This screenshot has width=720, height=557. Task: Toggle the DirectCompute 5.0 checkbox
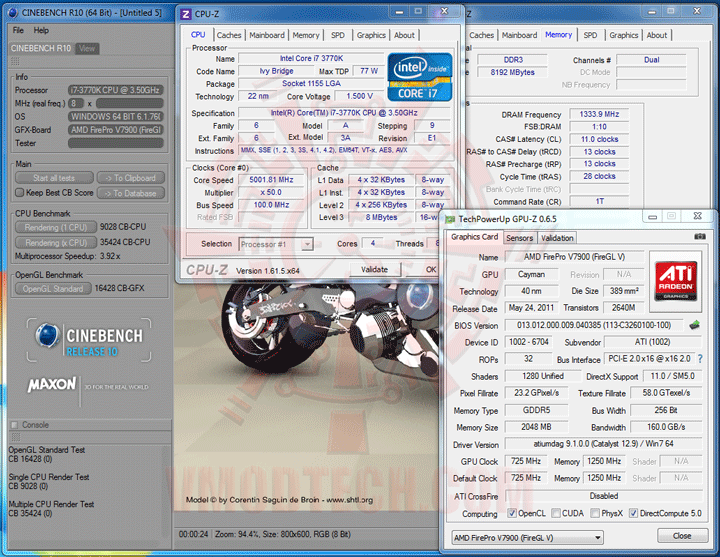[633, 513]
